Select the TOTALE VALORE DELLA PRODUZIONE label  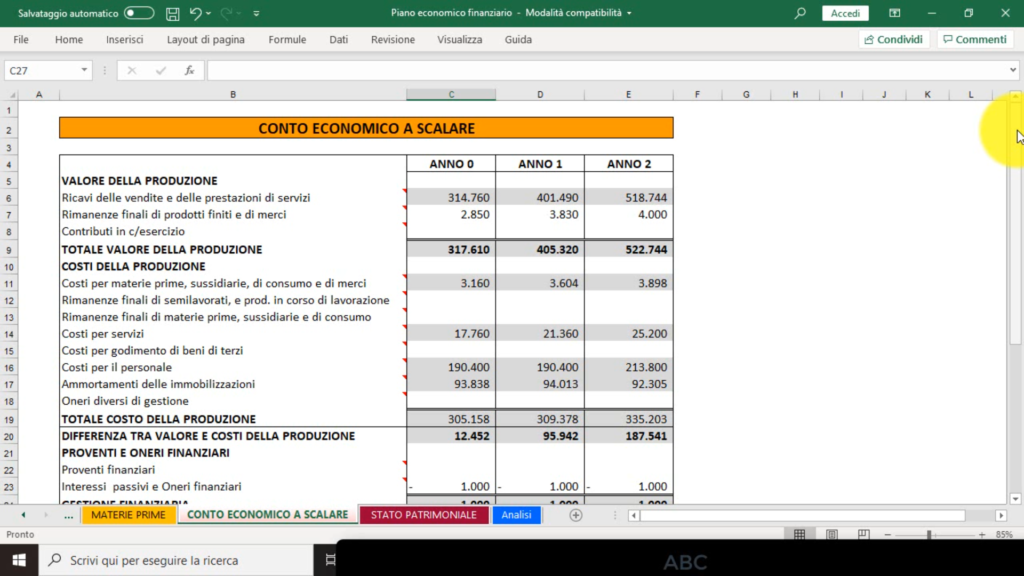(162, 249)
